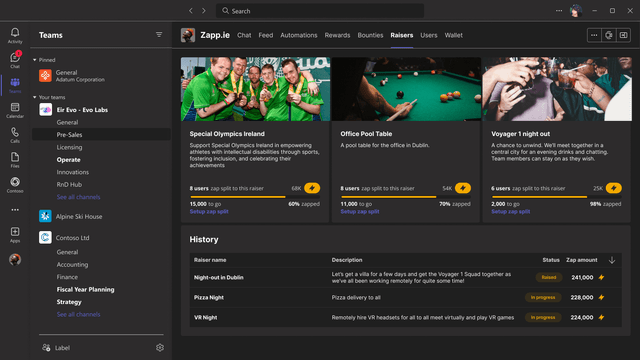Open the Wallet tab
The height and width of the screenshot is (360, 640).
pos(453,36)
